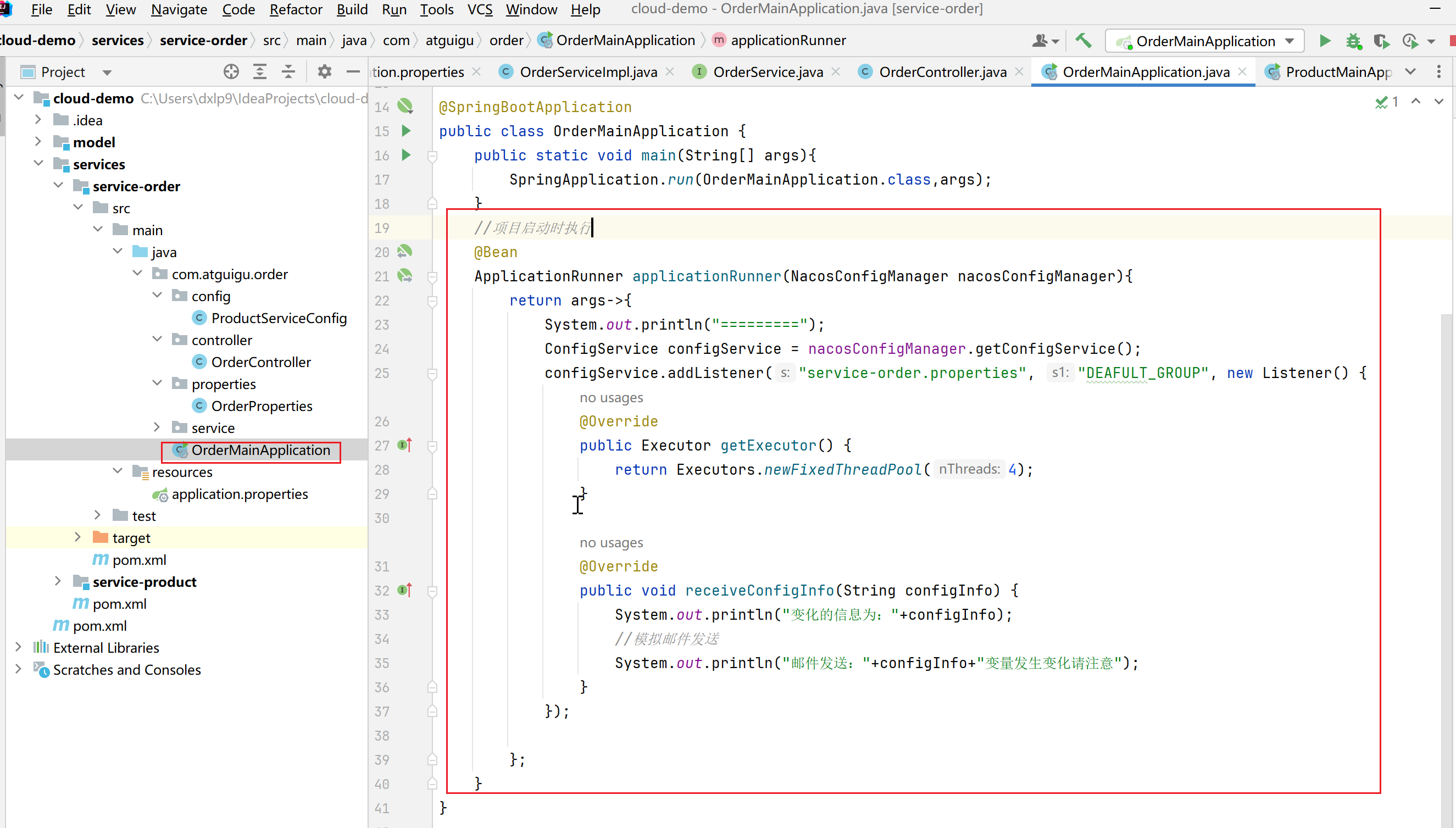Select application.properties in project tree

click(x=240, y=494)
